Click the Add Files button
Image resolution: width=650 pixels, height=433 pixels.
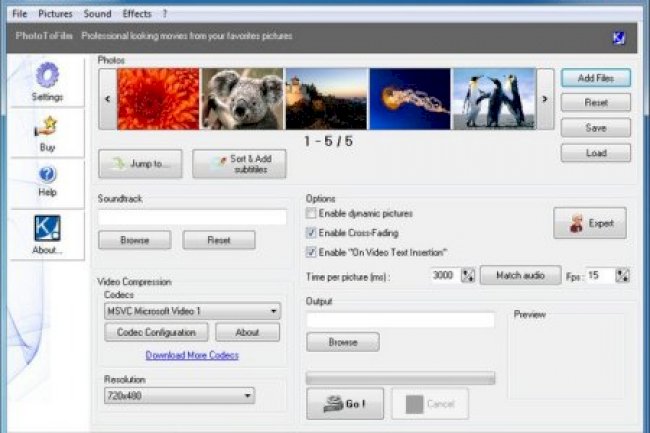coord(595,77)
